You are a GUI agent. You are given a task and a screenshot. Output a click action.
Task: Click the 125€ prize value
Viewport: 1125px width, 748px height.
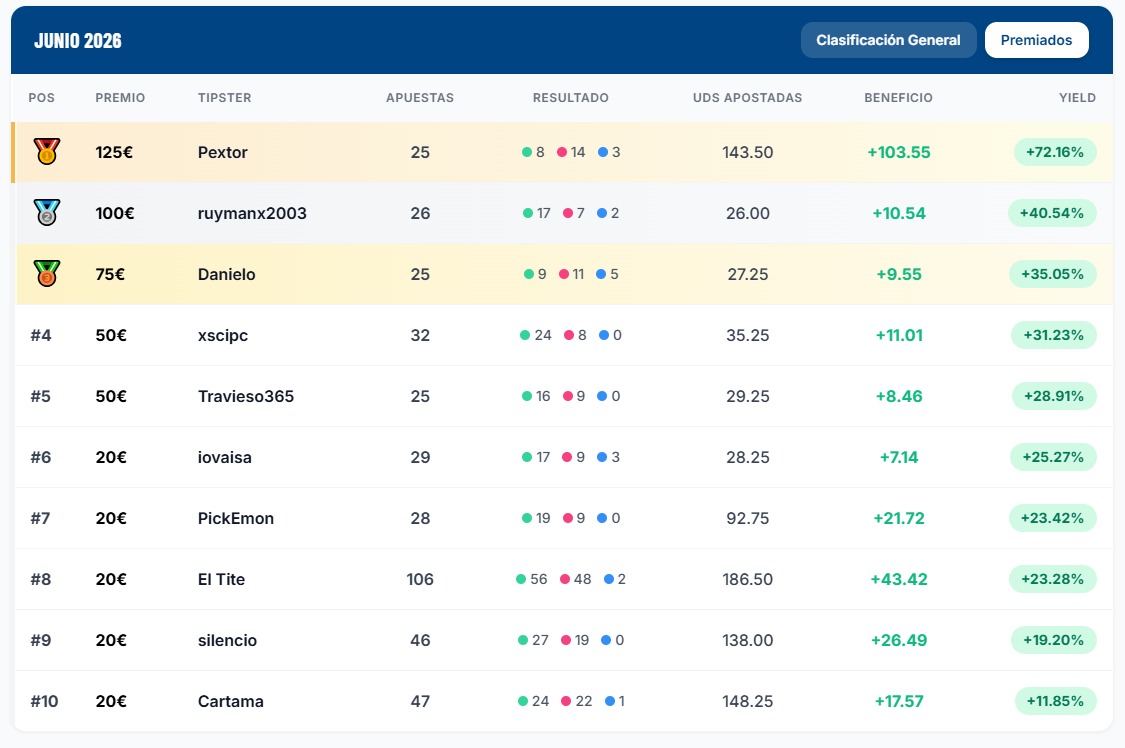(x=114, y=152)
